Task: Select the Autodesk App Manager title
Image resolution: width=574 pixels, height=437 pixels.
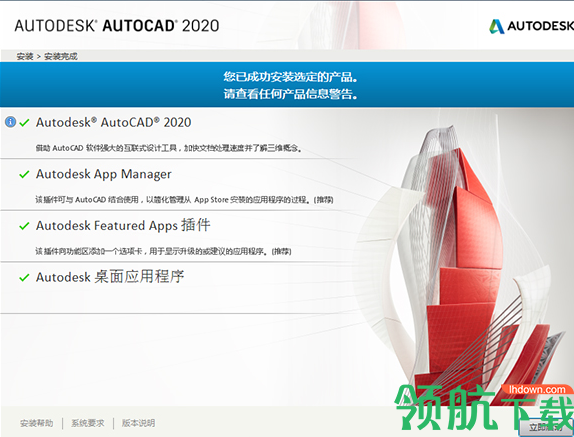Action: coord(104,174)
